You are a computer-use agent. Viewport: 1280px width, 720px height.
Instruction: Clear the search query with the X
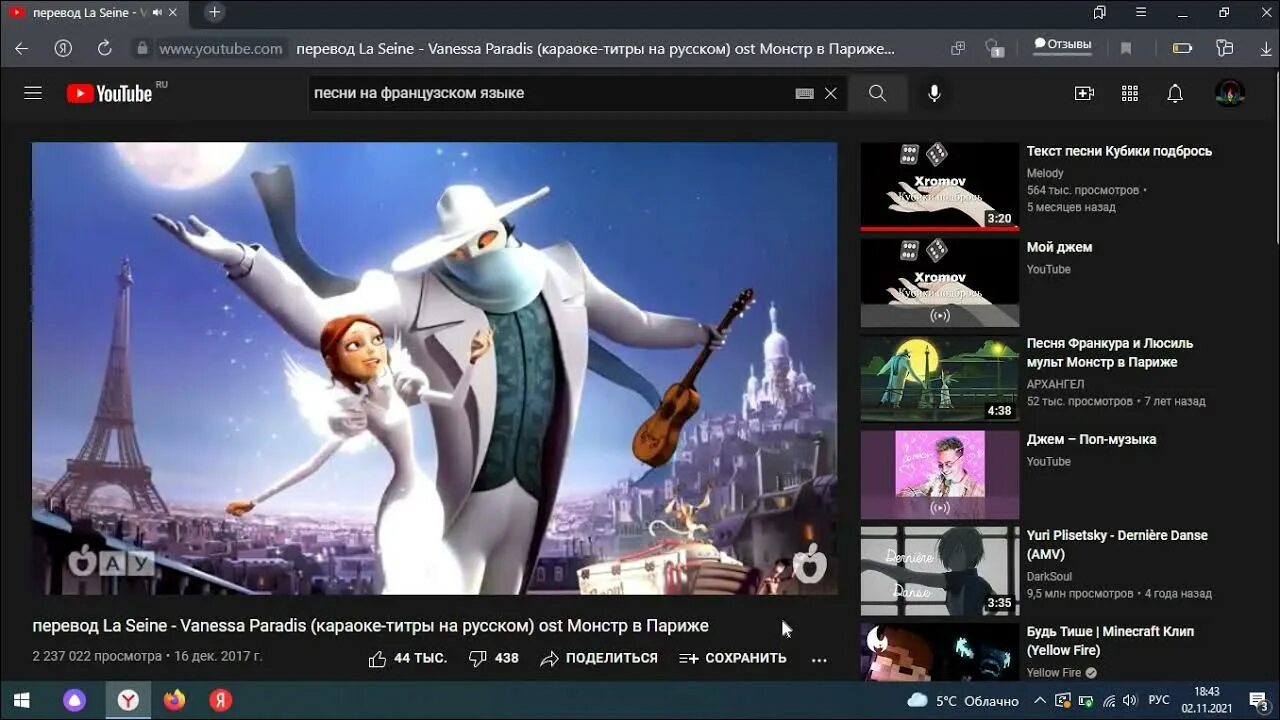[x=830, y=93]
